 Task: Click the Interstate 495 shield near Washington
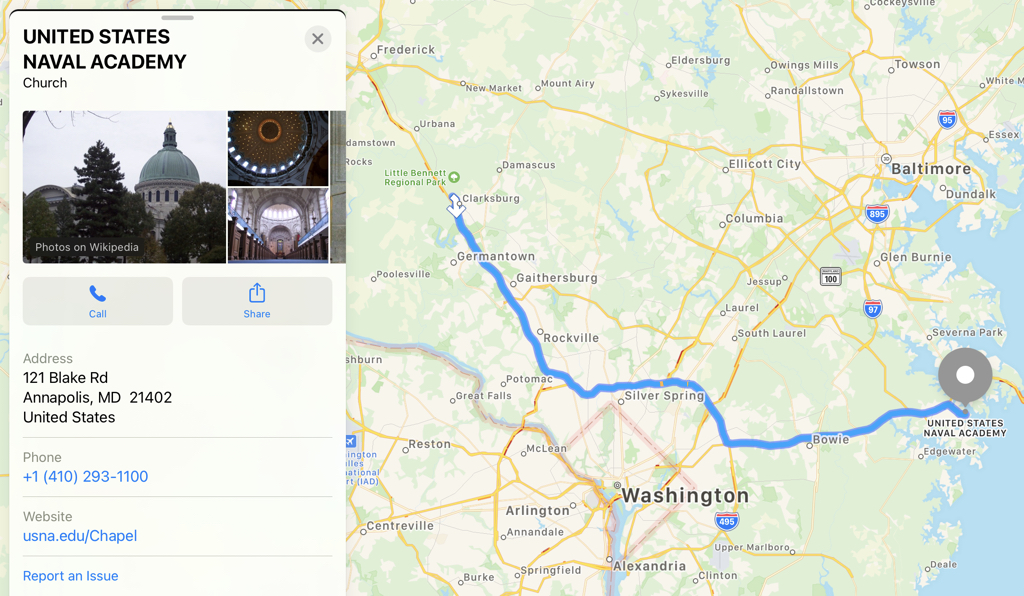click(726, 521)
